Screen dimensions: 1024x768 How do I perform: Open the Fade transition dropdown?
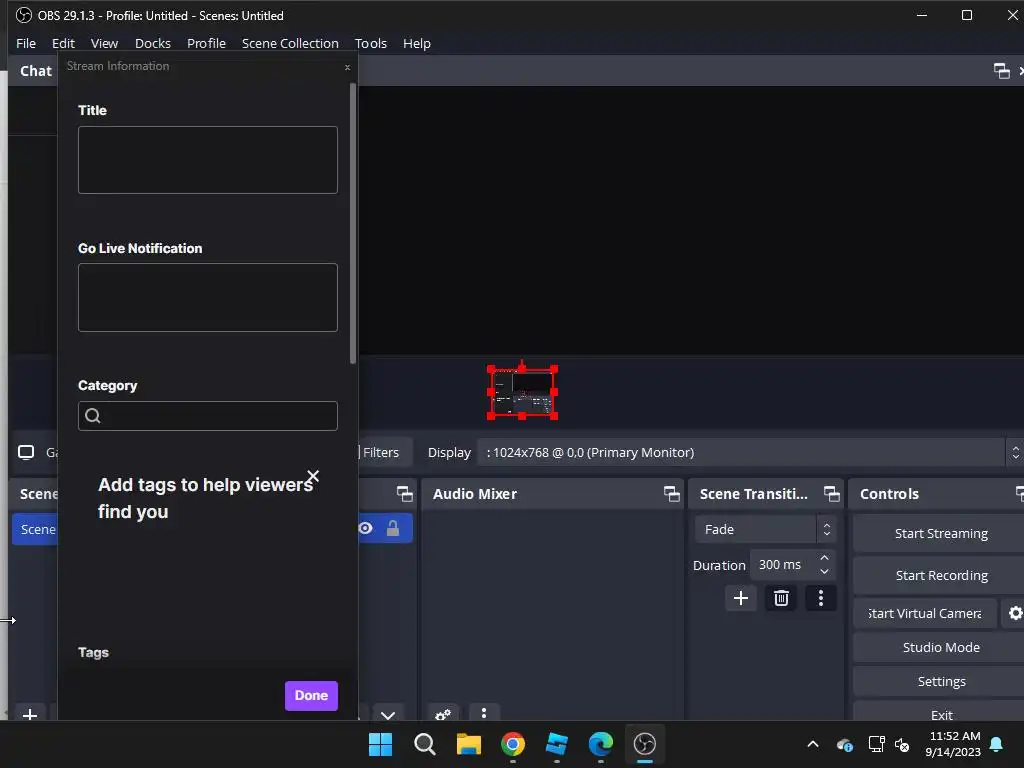pos(765,530)
